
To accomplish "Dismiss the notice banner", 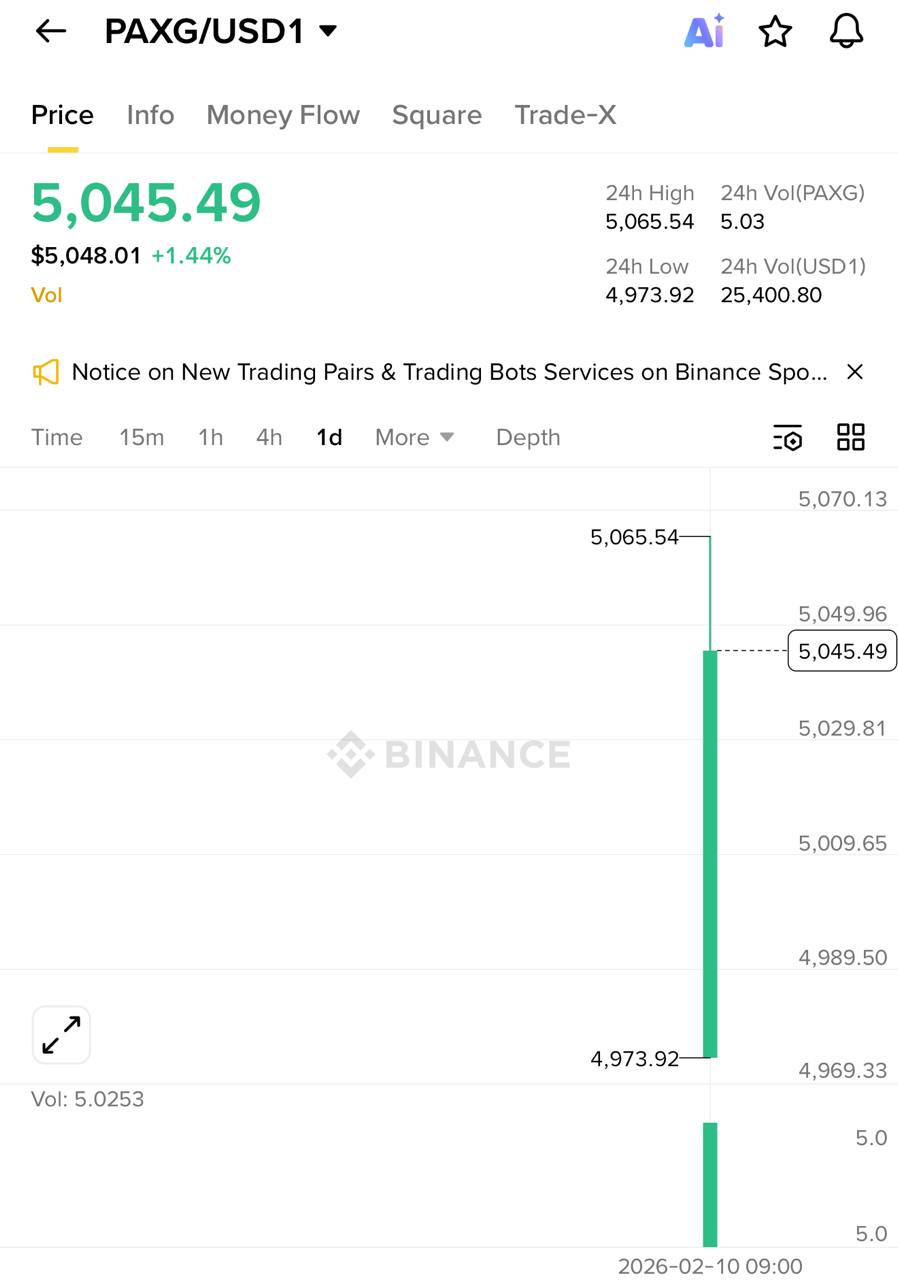I will click(855, 372).
